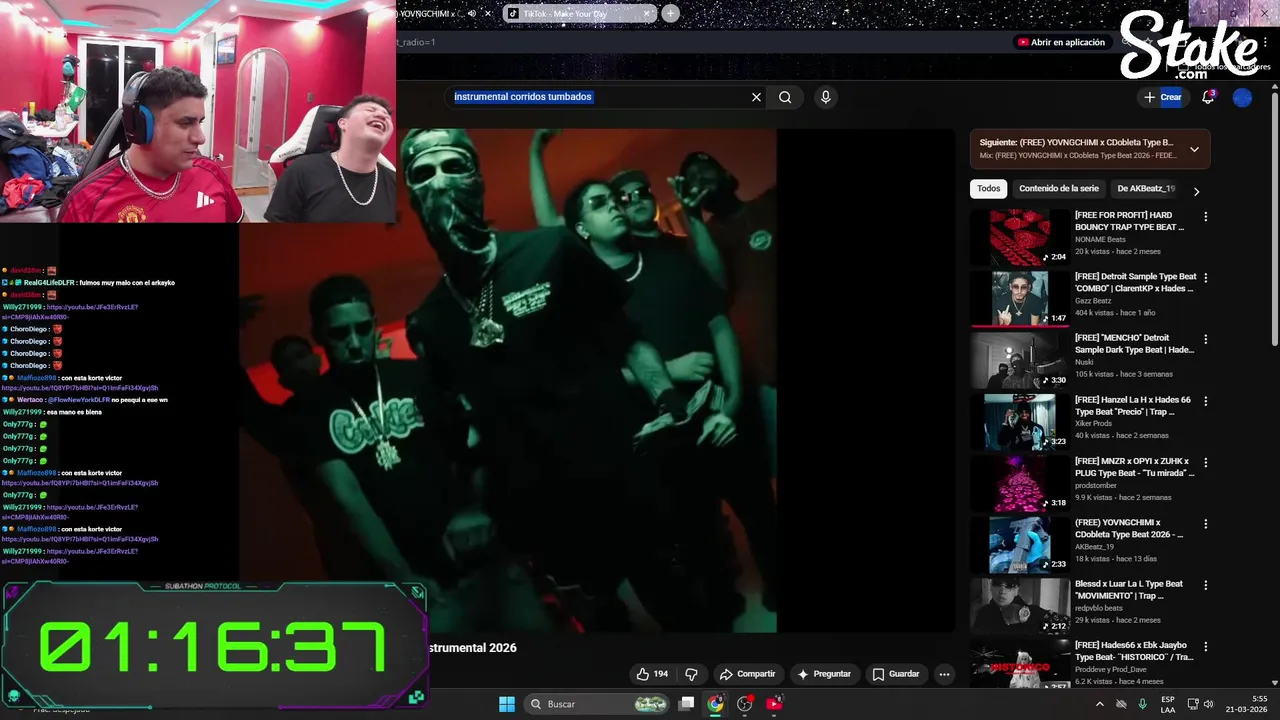Show hidden system tray icons

(x=1100, y=704)
